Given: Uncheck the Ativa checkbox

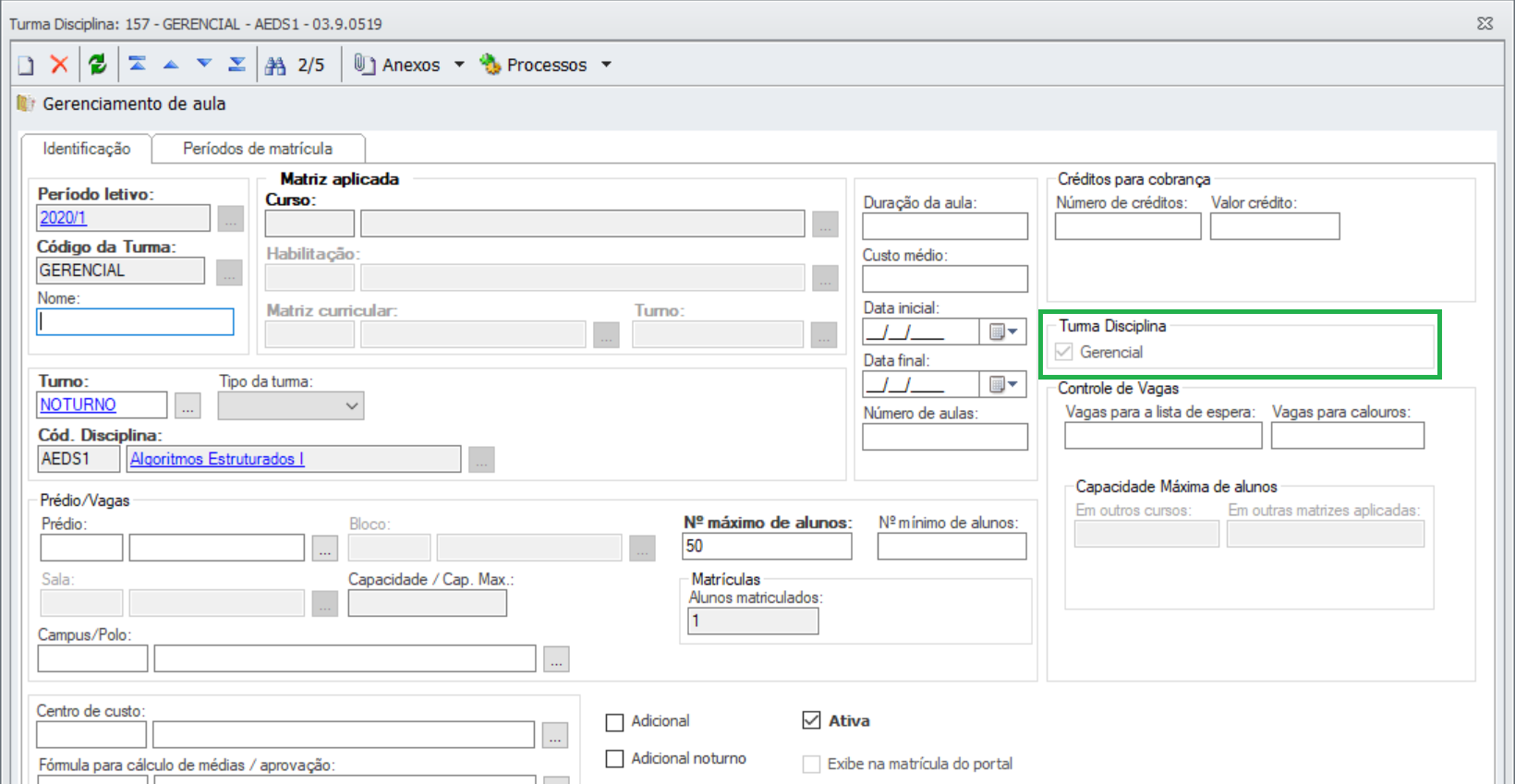Looking at the screenshot, I should pos(811,720).
